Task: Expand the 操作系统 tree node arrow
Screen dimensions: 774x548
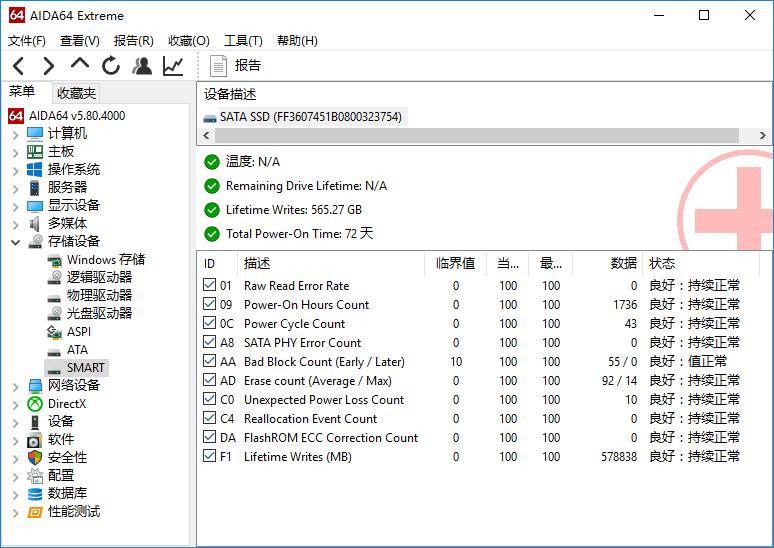Action: (x=16, y=171)
